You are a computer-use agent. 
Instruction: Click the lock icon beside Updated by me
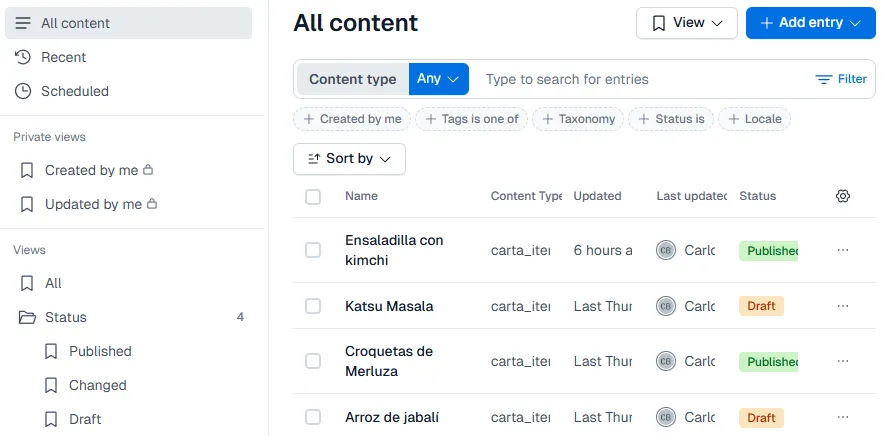[x=152, y=203]
